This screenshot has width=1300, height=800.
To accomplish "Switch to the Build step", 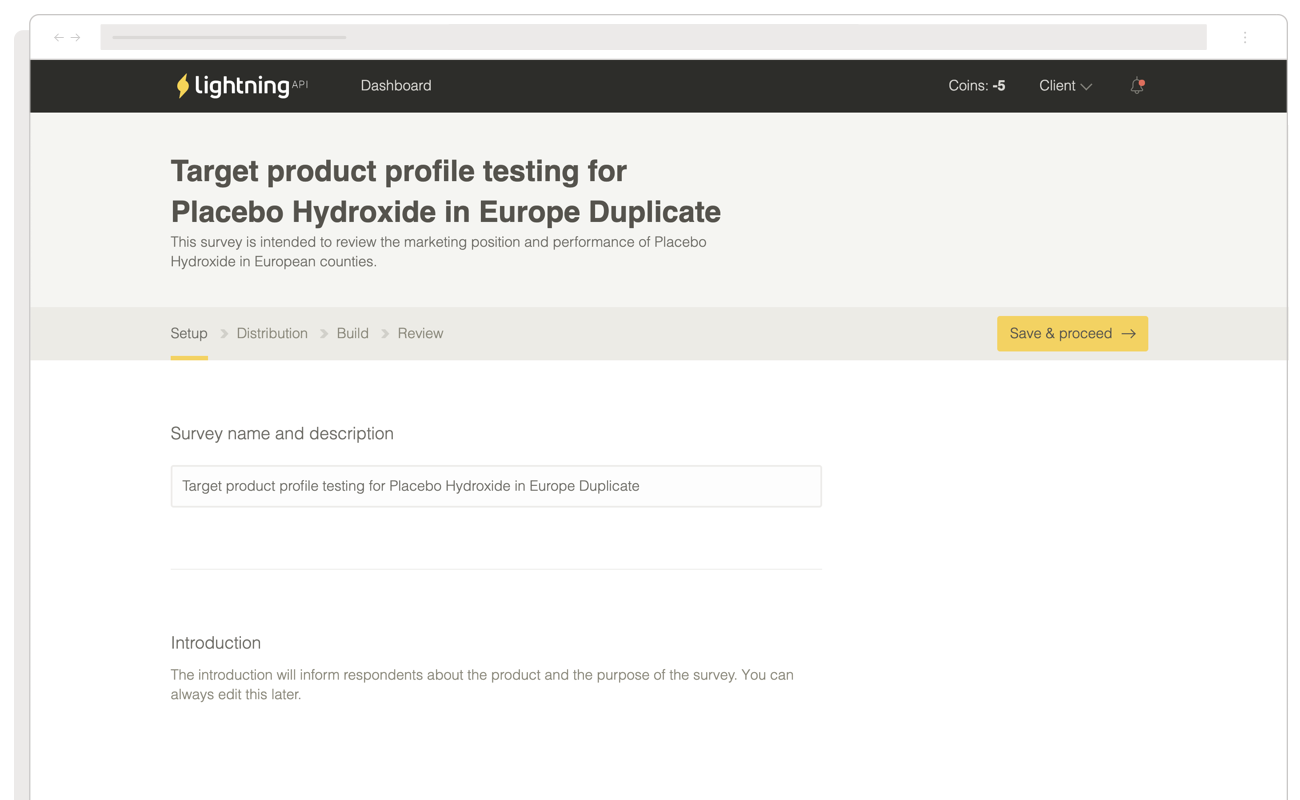I will click(x=353, y=334).
